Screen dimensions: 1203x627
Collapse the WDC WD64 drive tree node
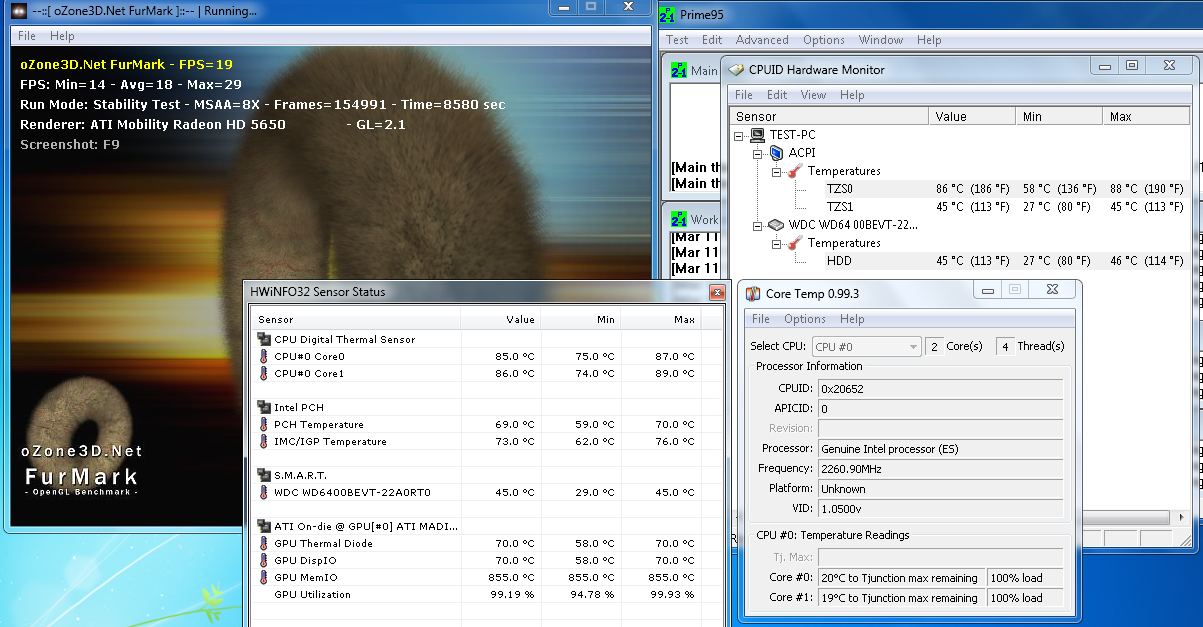pos(757,225)
